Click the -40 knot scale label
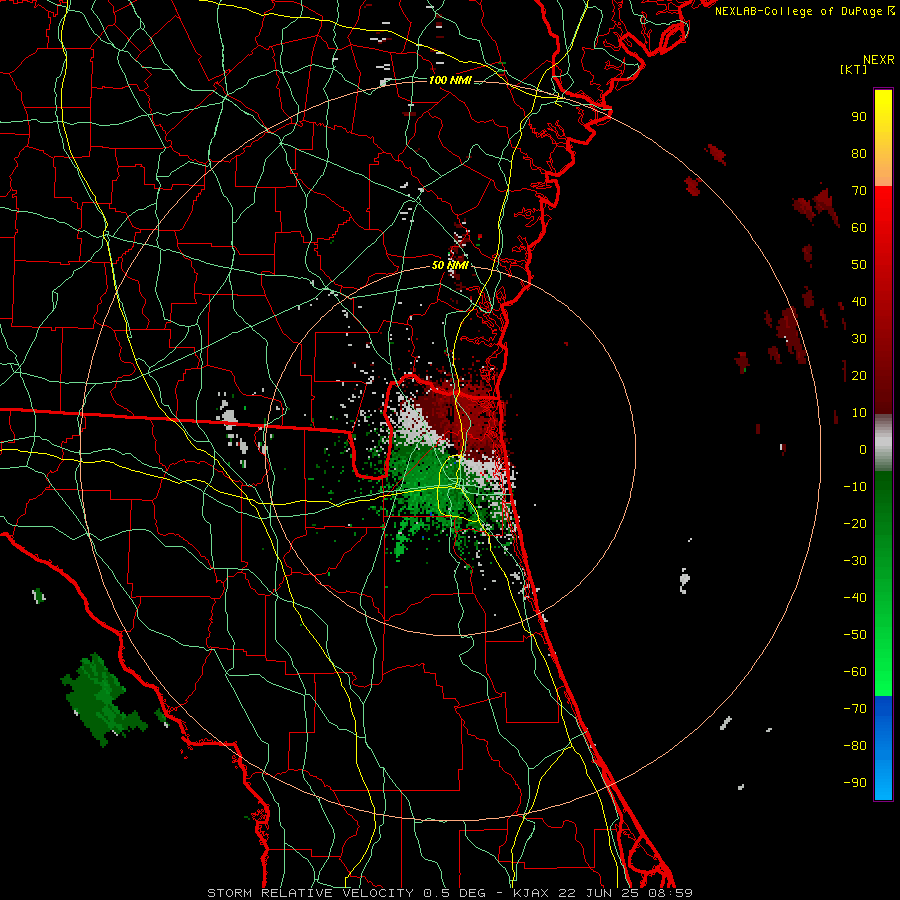 855,598
